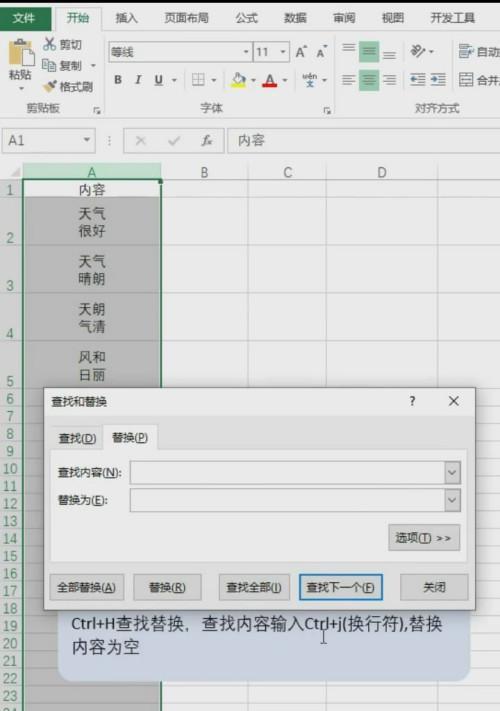Image resolution: width=500 pixels, height=711 pixels.
Task: Open the 替换为 history dropdown
Action: 452,500
